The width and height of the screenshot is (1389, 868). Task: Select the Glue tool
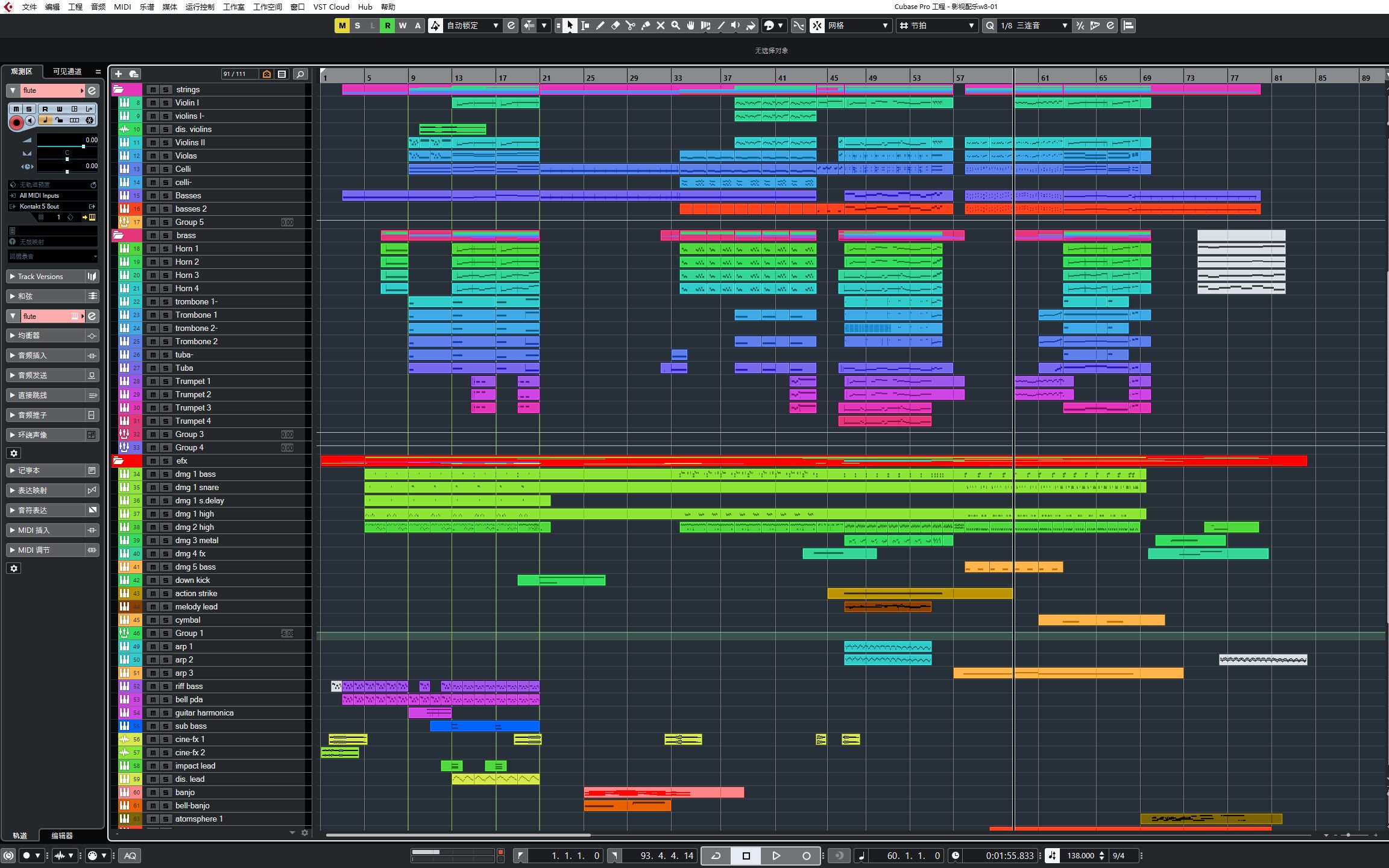[645, 25]
